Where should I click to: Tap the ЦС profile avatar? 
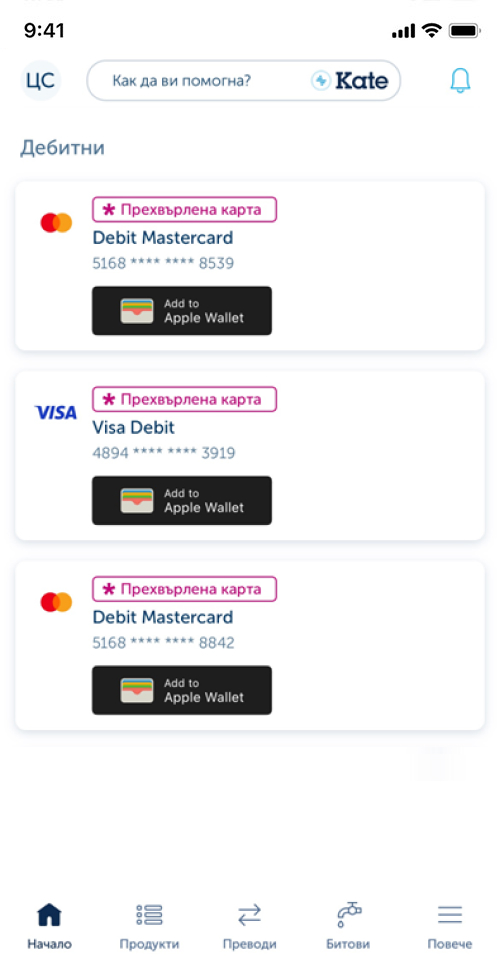[41, 80]
